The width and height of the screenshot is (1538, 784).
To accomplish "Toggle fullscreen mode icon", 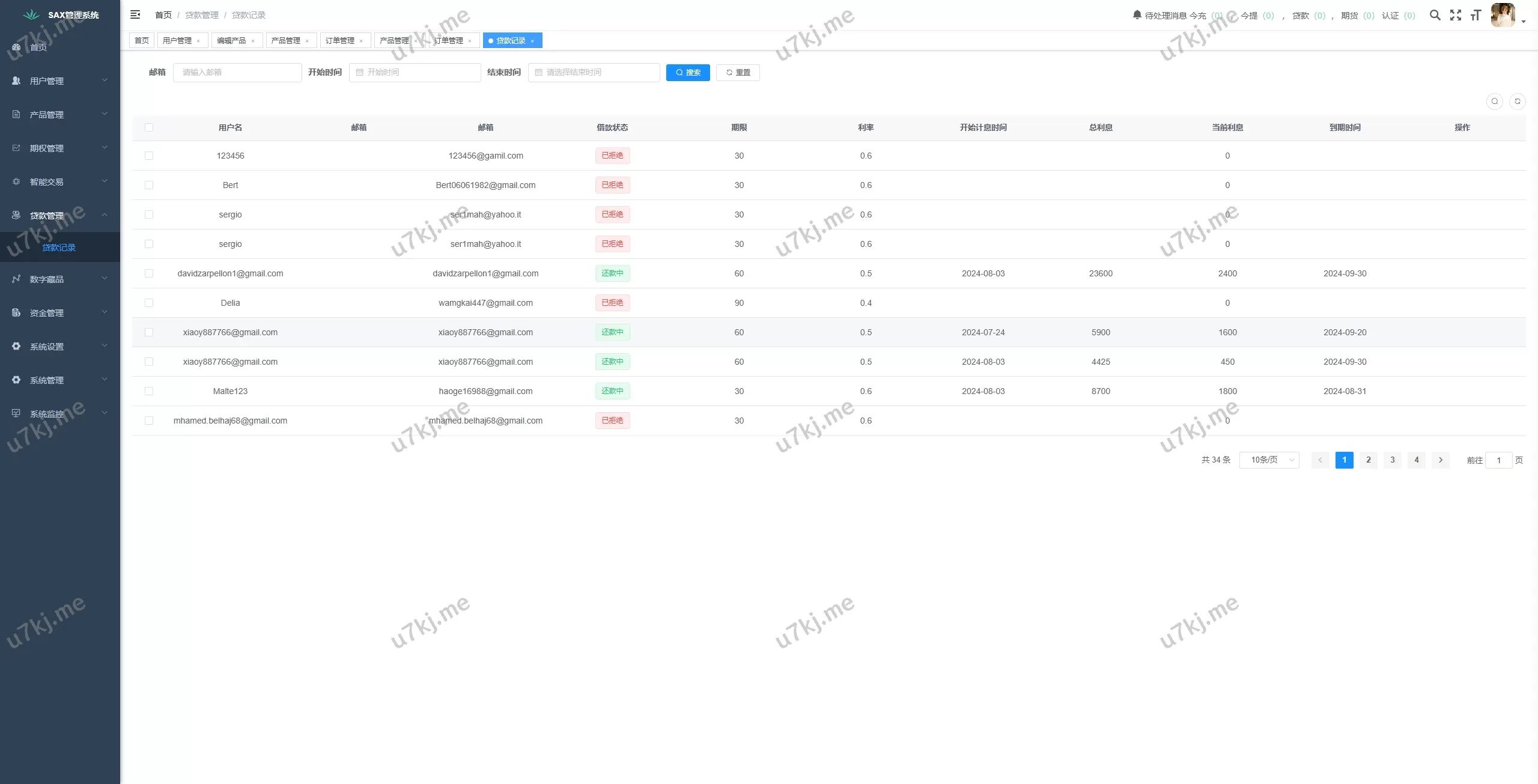I will pyautogui.click(x=1456, y=15).
